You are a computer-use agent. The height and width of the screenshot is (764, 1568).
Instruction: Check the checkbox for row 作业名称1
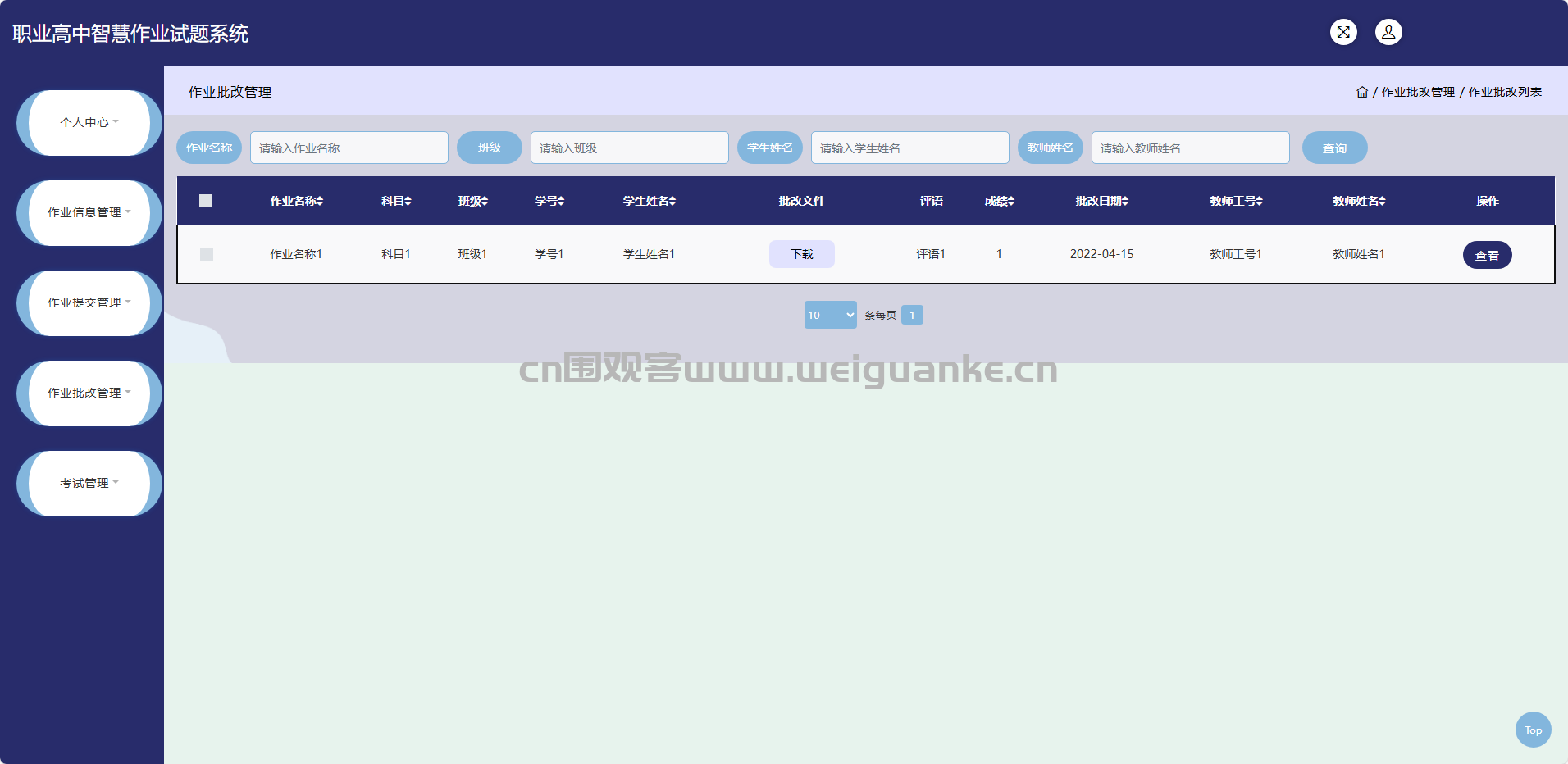pos(207,254)
